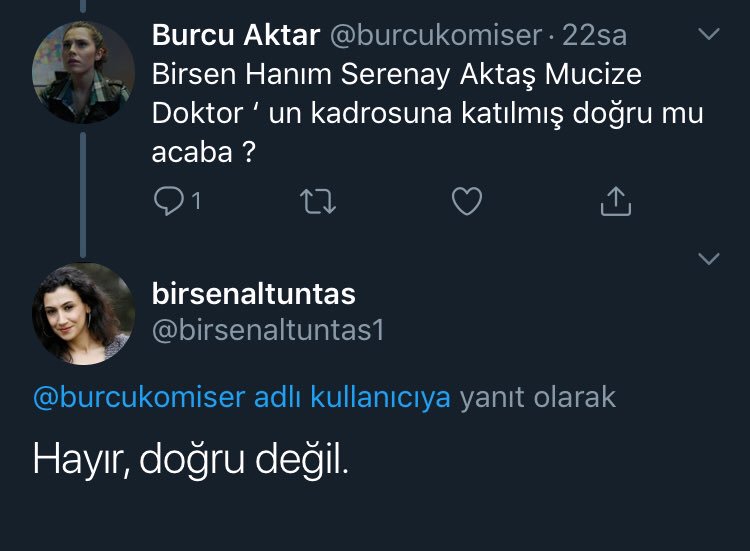
Task: Open the 22sa timestamp link
Action: tap(594, 36)
